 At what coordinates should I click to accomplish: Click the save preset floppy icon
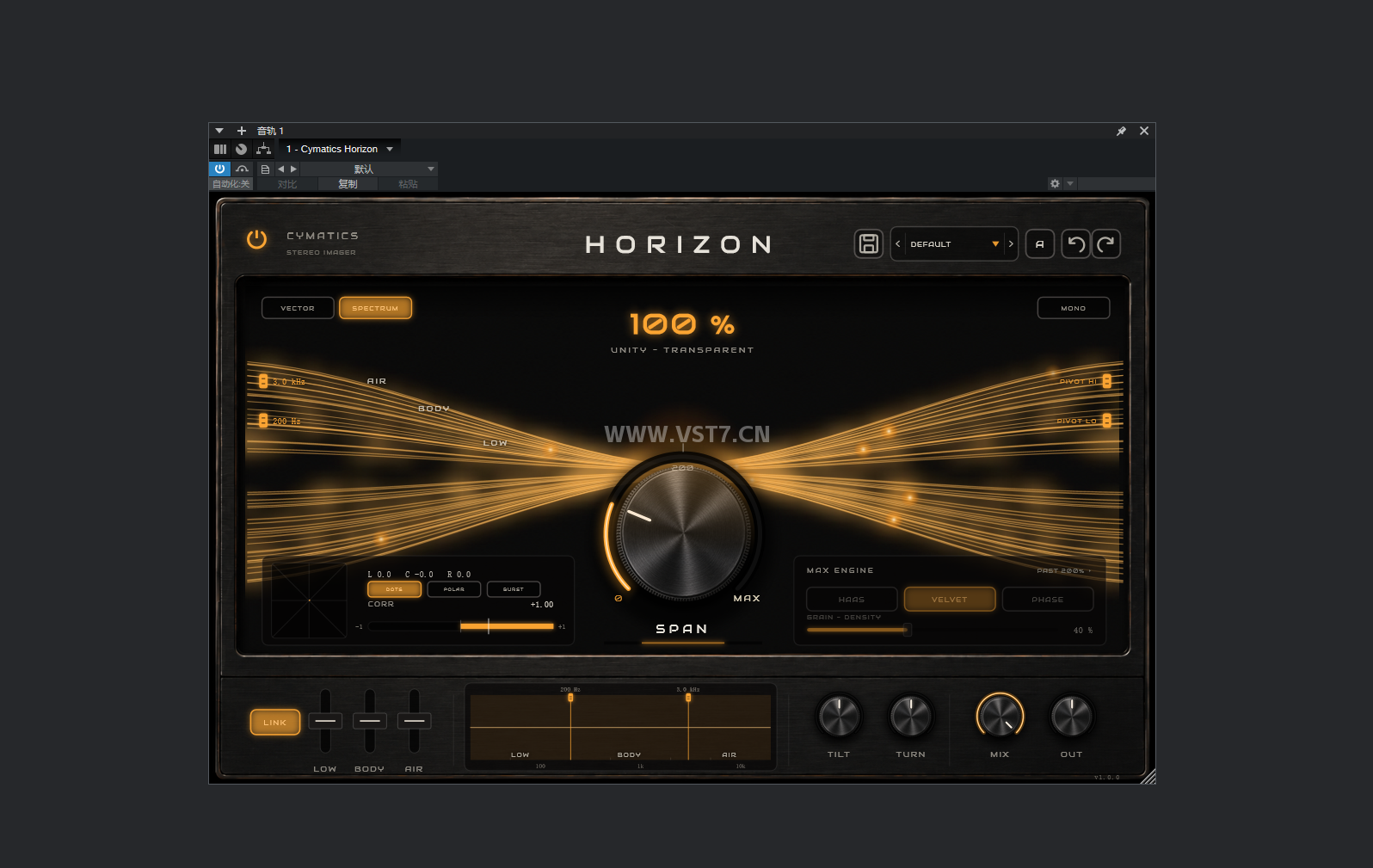pos(869,243)
